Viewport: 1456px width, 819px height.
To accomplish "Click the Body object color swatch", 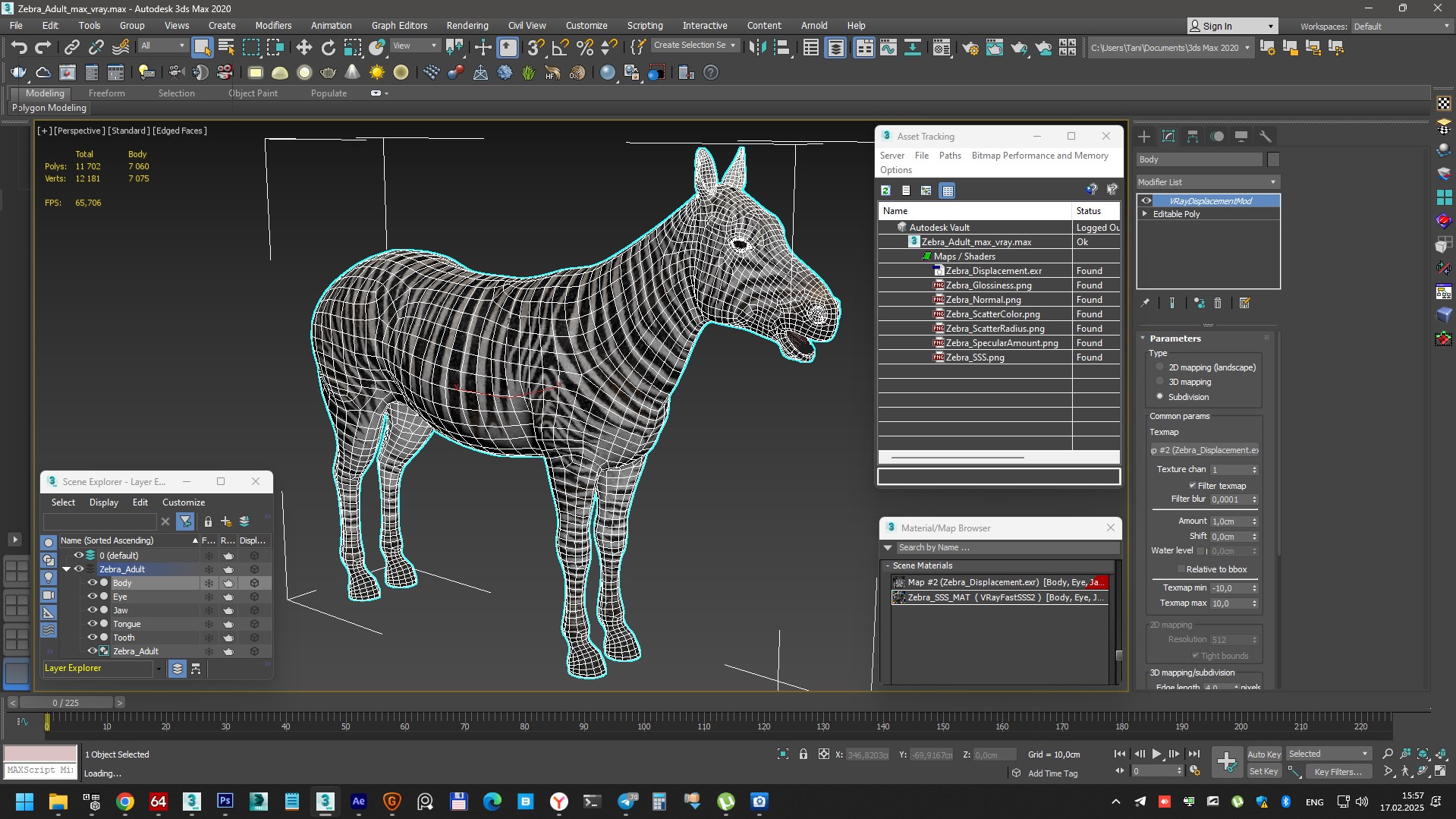I will click(1273, 159).
